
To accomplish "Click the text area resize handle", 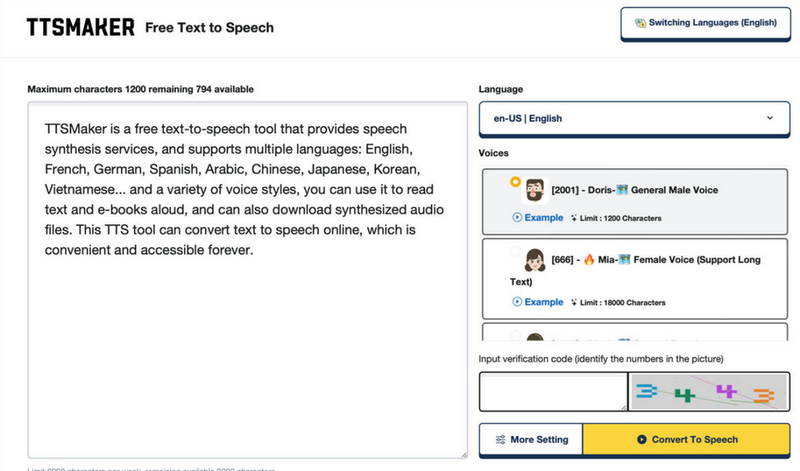I will pyautogui.click(x=464, y=455).
